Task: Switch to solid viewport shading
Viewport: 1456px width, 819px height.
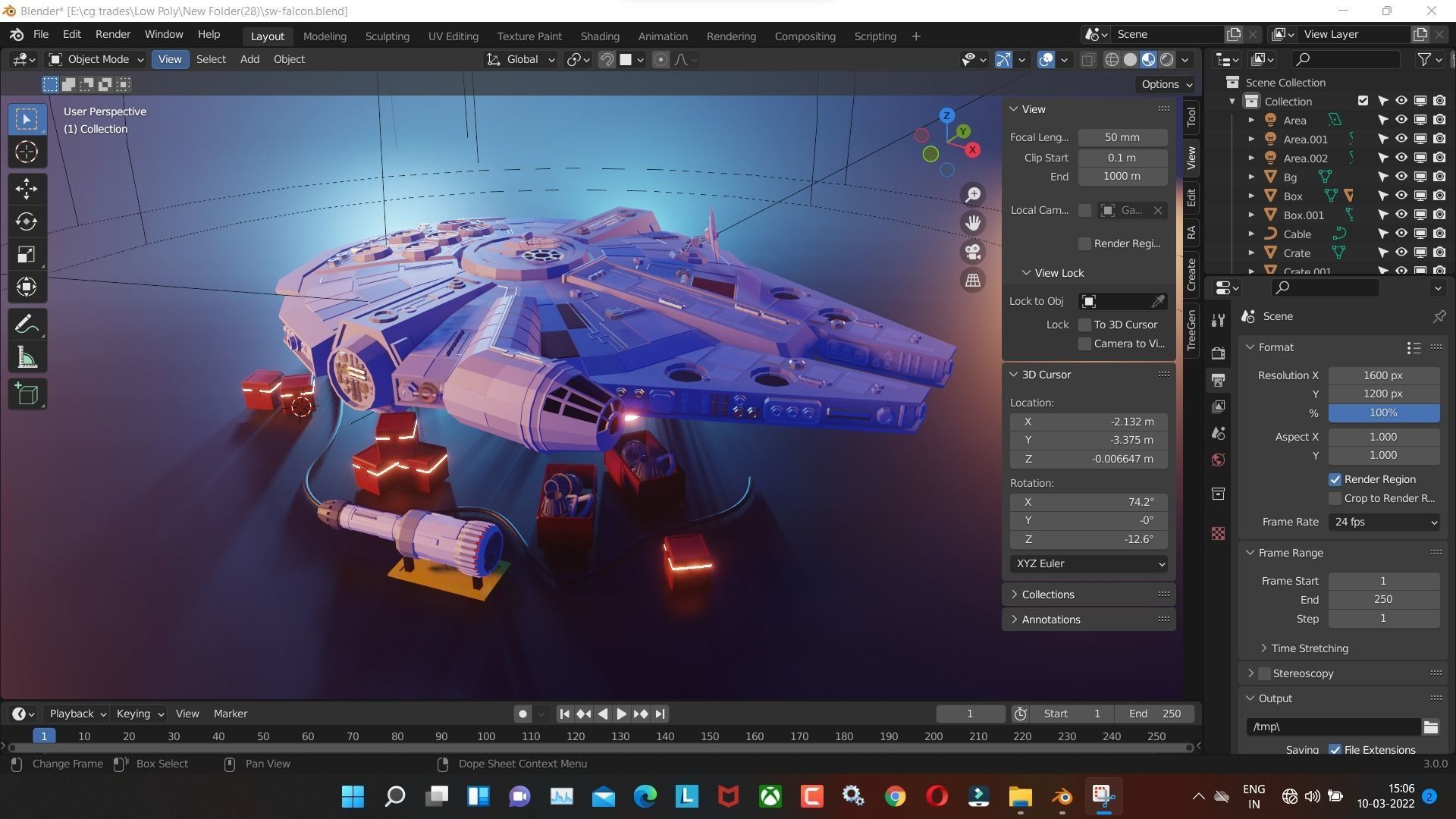Action: pos(1130,60)
